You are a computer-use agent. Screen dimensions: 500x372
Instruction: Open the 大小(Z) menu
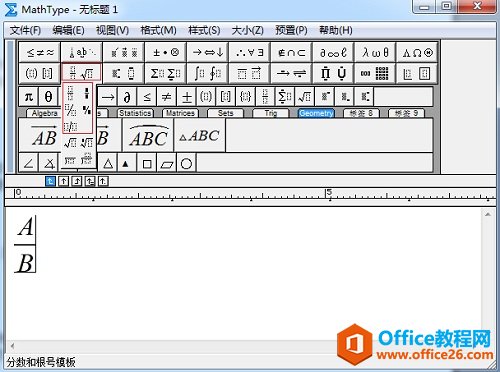pyautogui.click(x=248, y=30)
